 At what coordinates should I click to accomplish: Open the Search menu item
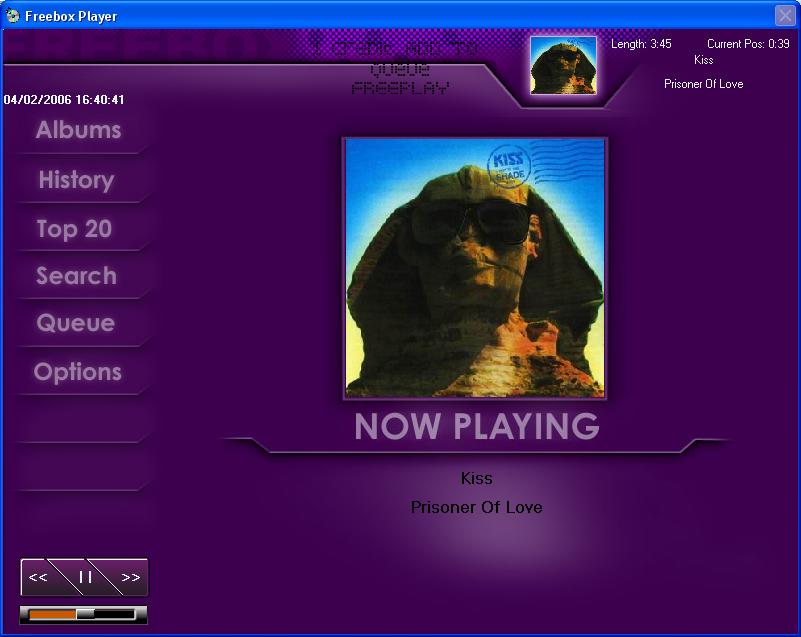[77, 276]
